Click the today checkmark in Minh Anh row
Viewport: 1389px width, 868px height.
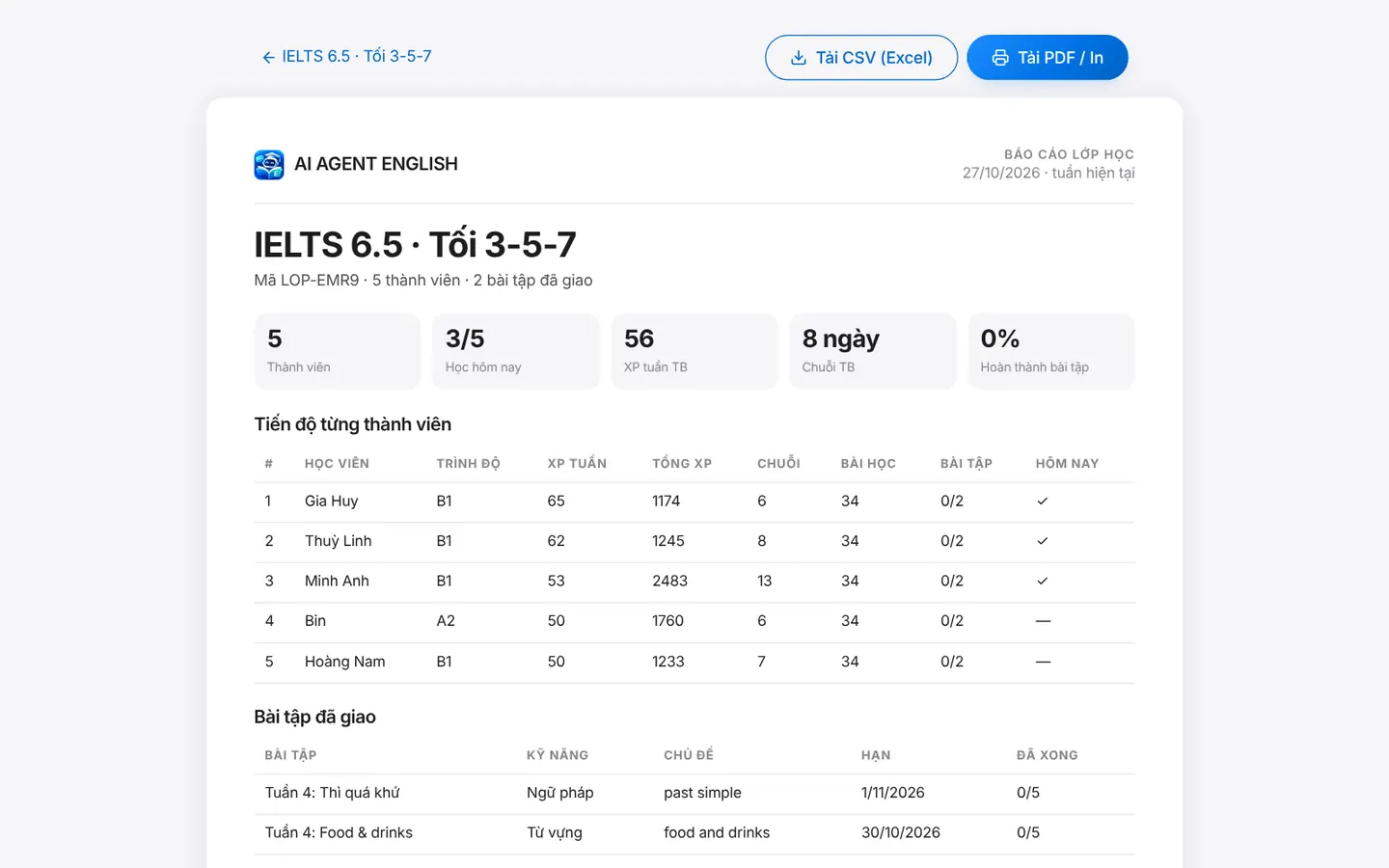(x=1042, y=582)
